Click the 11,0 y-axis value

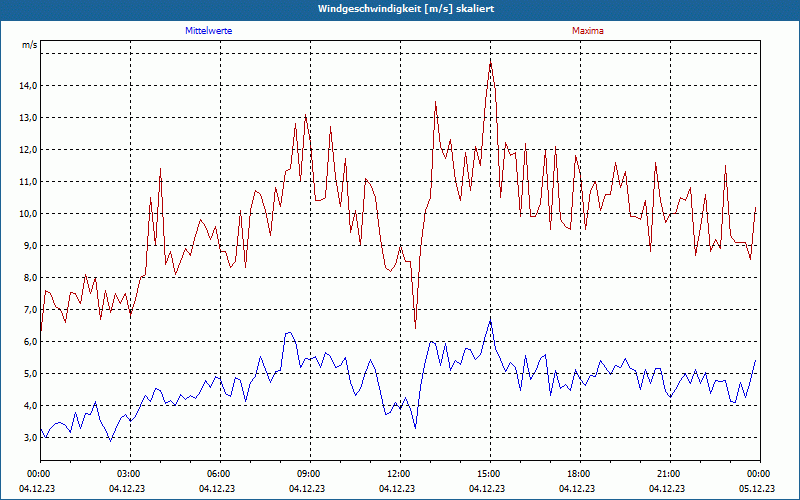[x=29, y=182]
